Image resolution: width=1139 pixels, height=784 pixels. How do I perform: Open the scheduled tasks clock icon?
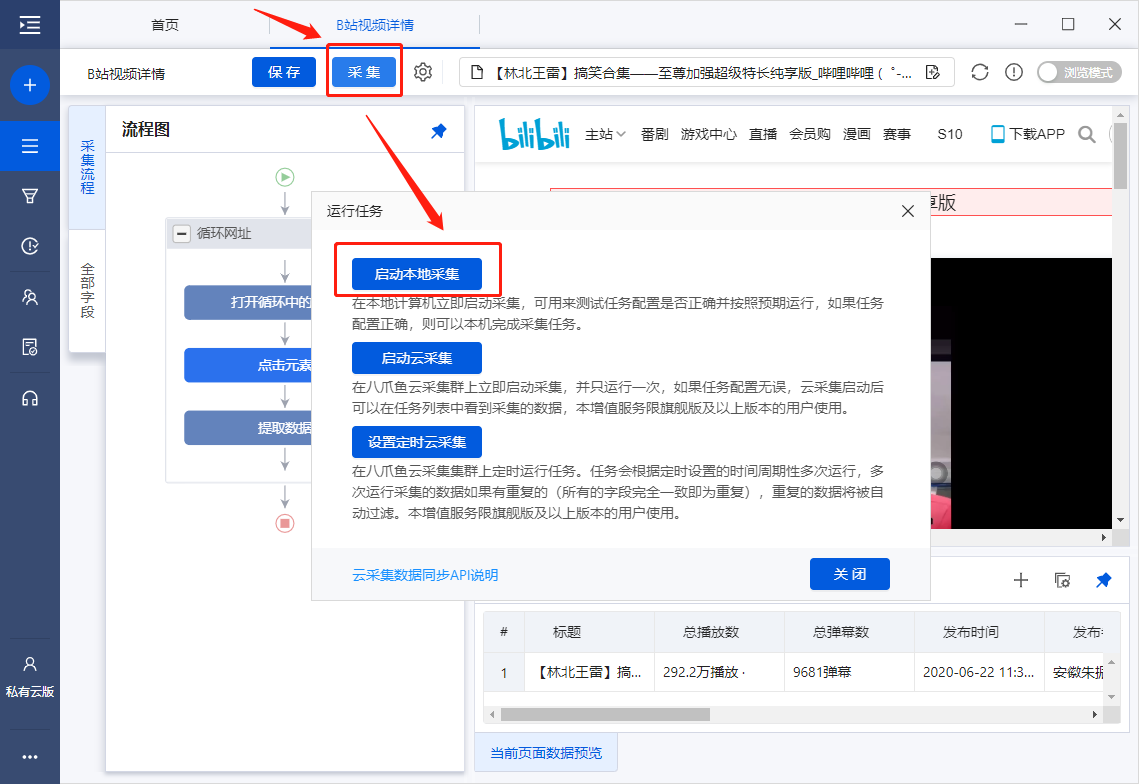pyautogui.click(x=30, y=246)
